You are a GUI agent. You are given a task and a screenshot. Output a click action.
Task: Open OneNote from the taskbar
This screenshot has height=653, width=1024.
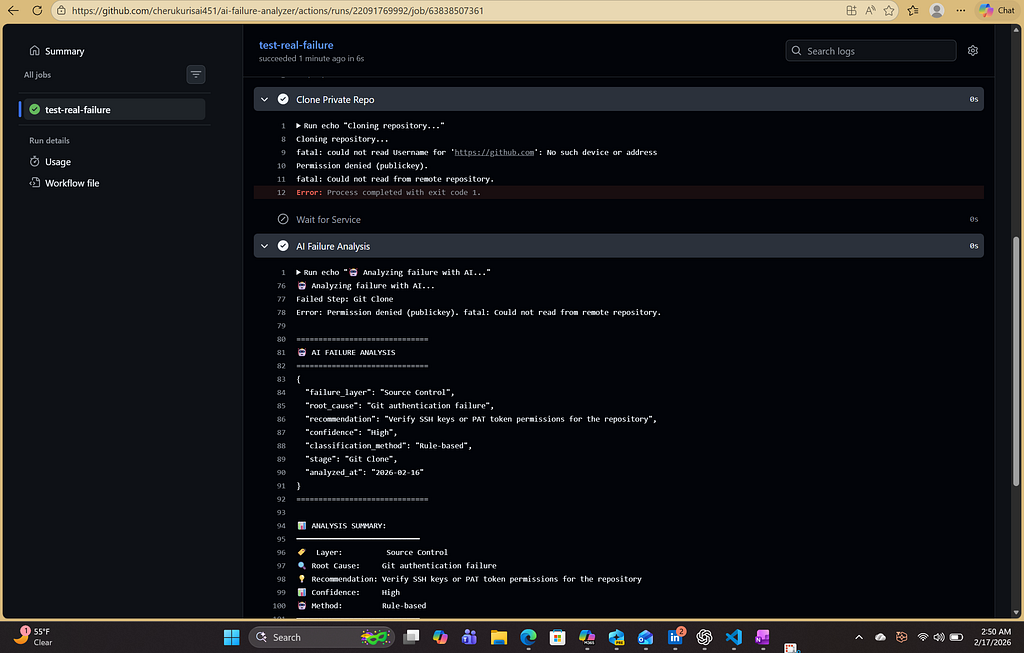762,637
